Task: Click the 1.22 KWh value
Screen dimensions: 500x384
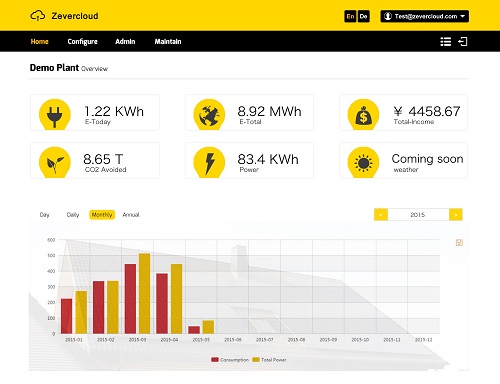Action: (x=114, y=111)
